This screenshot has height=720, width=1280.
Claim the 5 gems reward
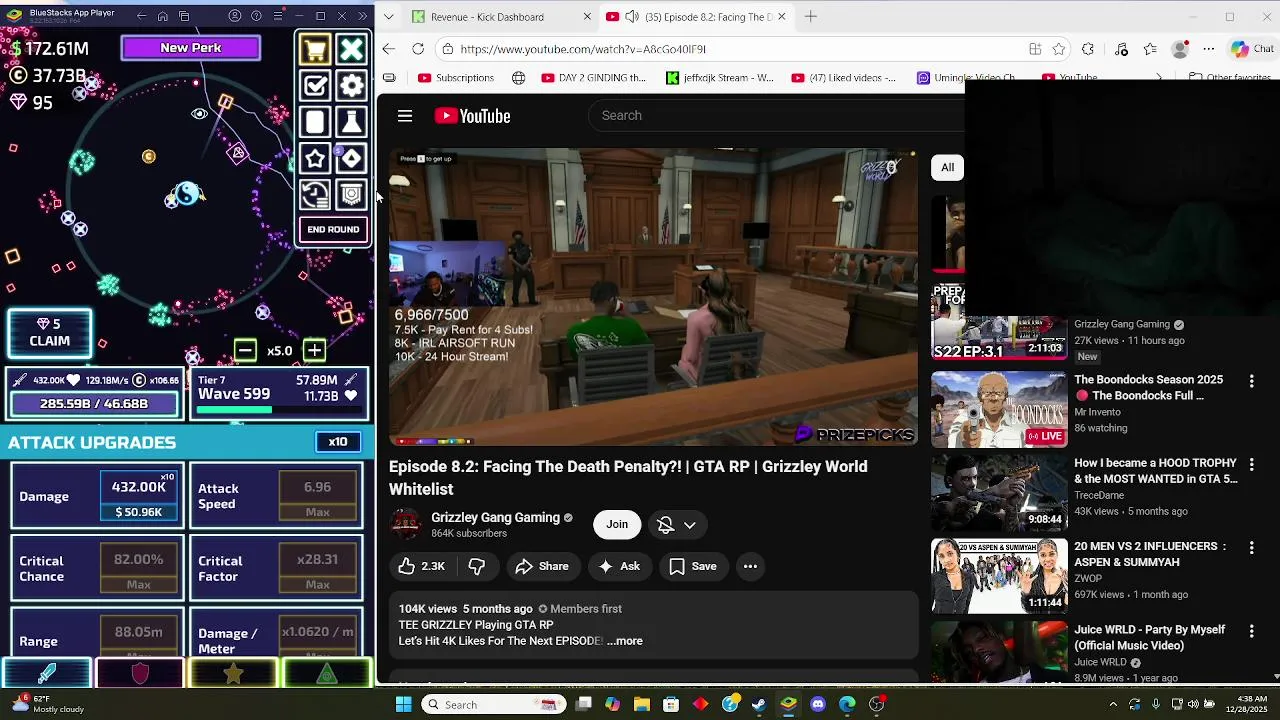click(x=49, y=333)
